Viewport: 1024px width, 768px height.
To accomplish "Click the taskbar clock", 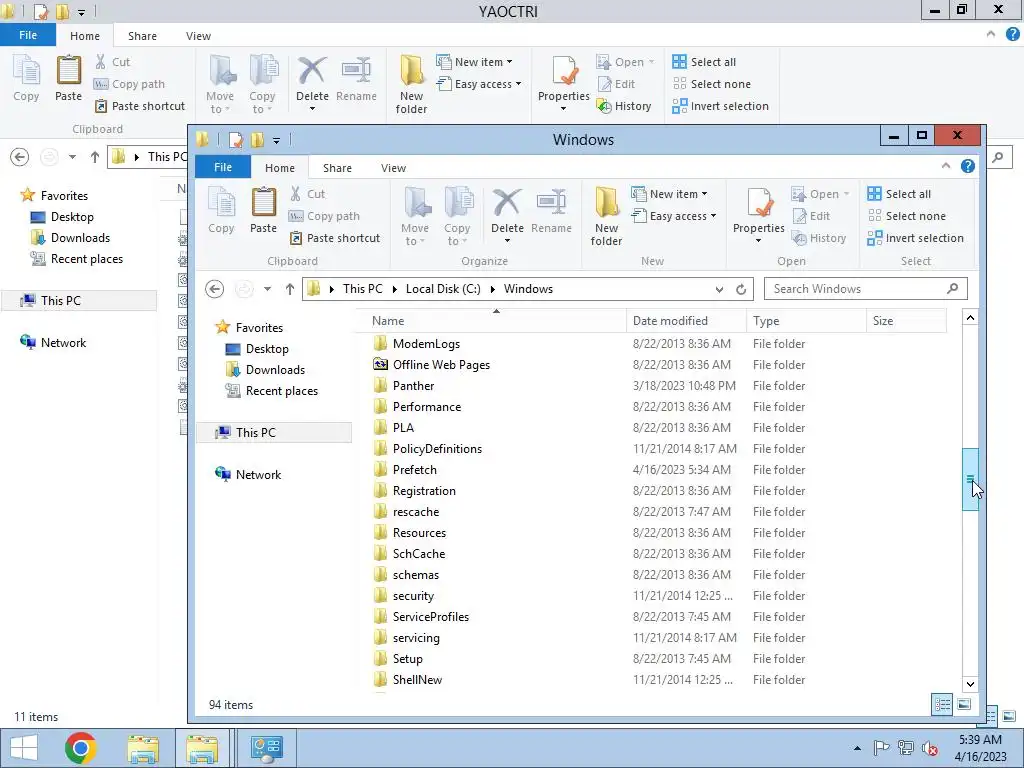I will 980,748.
